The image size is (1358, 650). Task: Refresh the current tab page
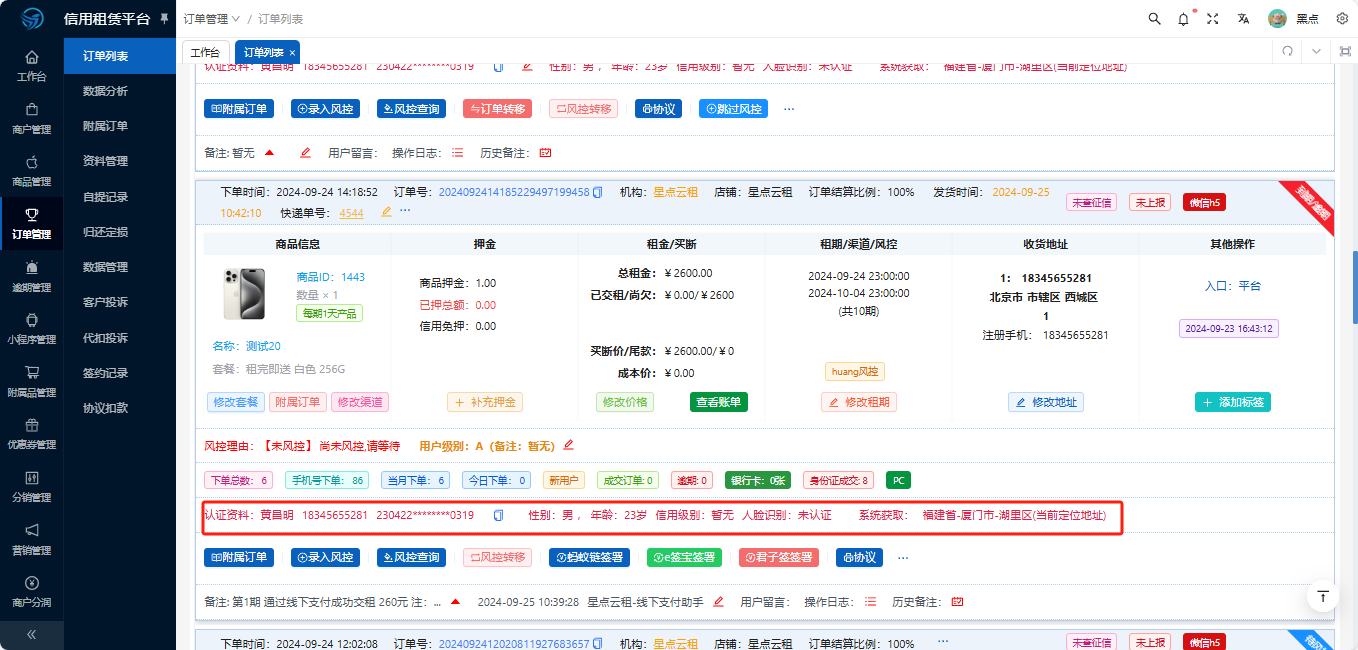1288,51
